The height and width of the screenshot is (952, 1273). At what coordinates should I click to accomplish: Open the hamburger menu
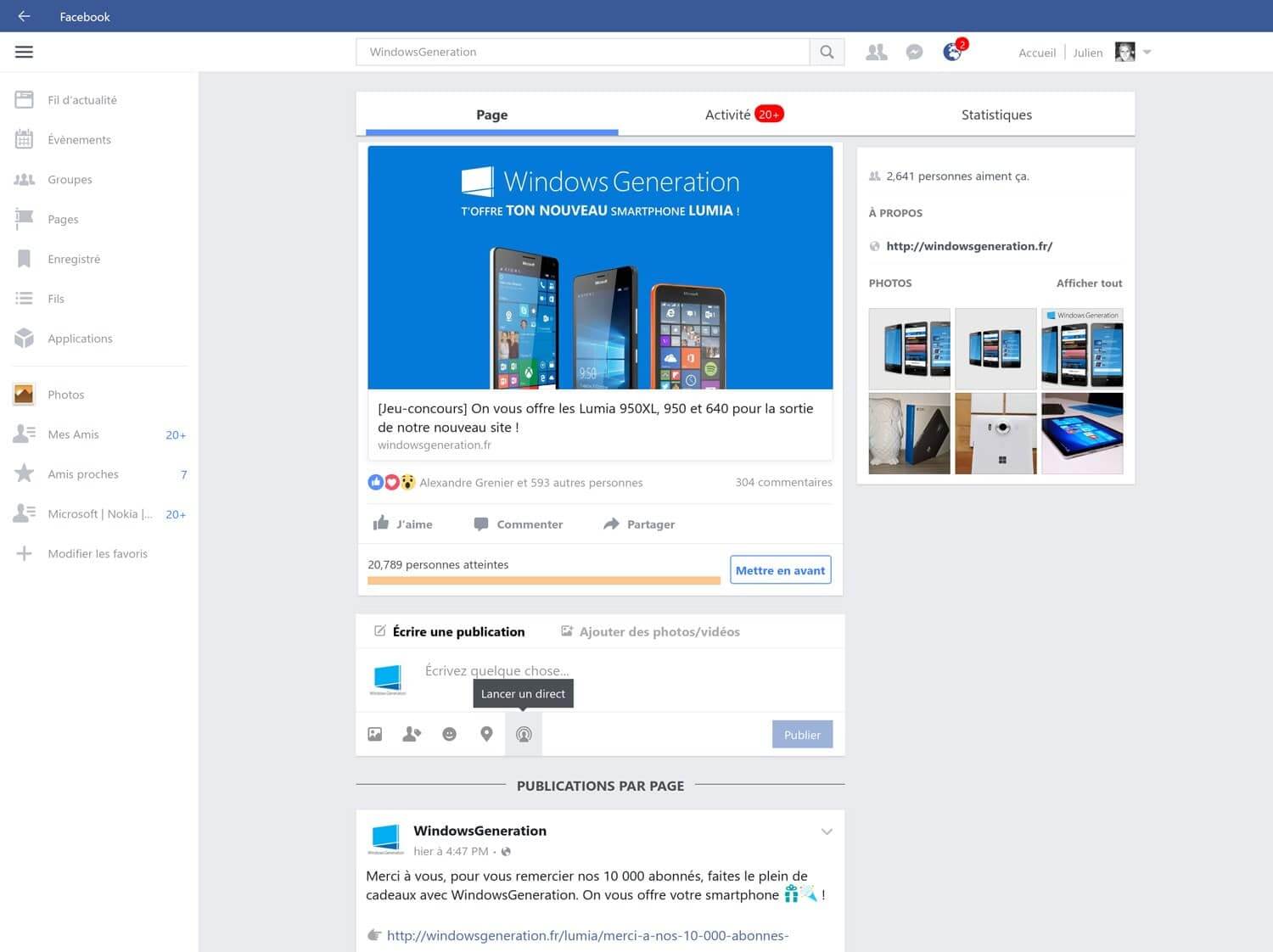coord(24,52)
